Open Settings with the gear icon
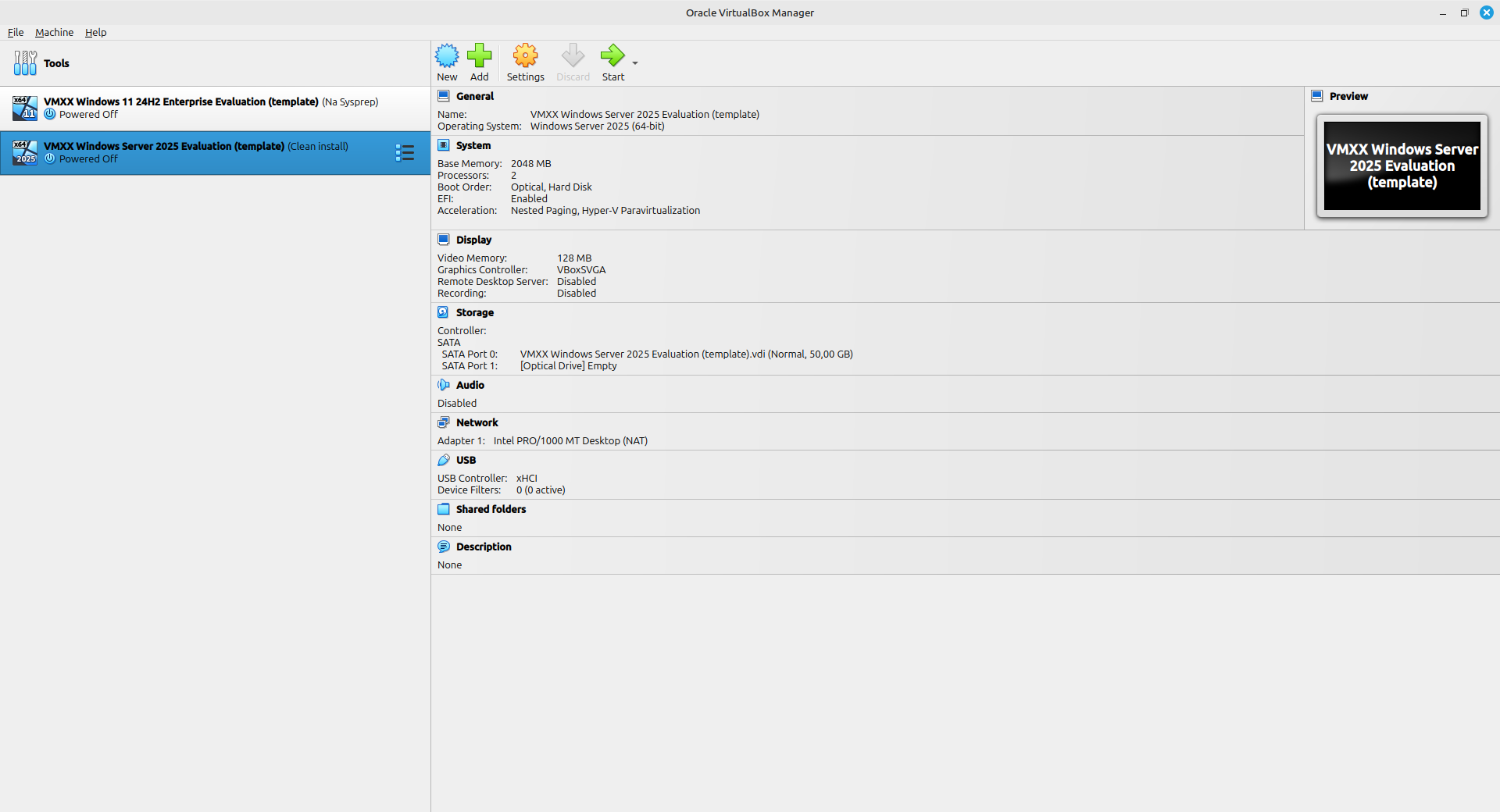This screenshot has height=812, width=1500. 525,56
